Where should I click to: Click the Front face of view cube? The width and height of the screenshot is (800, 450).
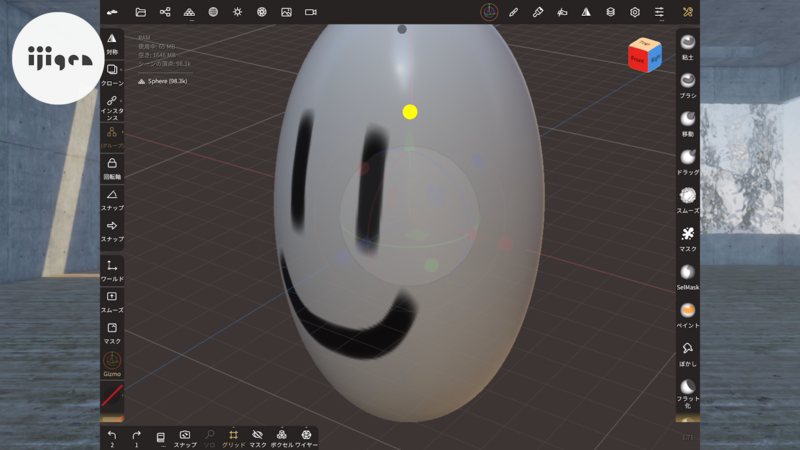pos(637,60)
